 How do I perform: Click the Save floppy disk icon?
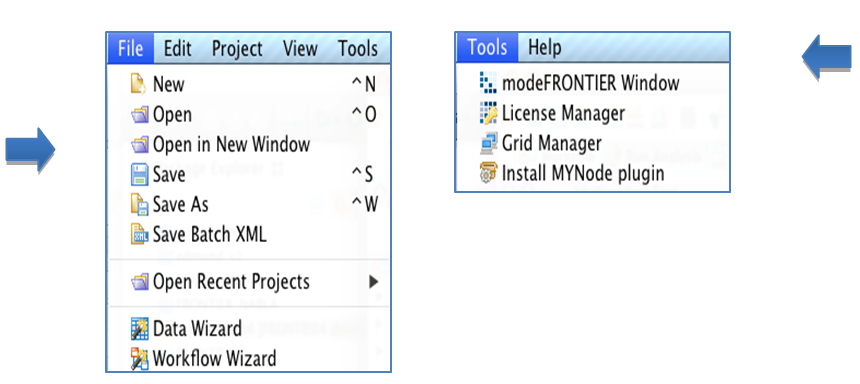(x=139, y=175)
